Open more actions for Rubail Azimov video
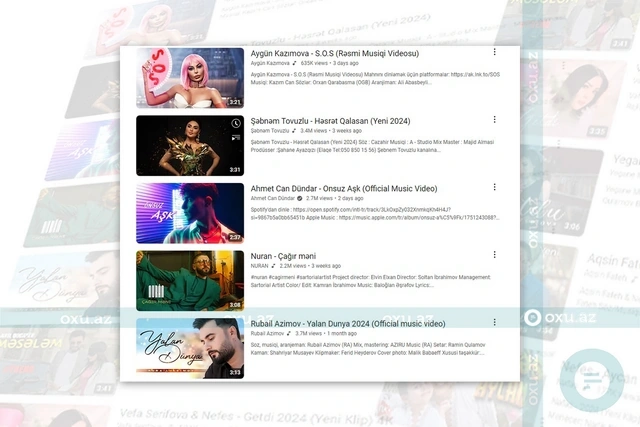Screen dimensions: 640x427 pyautogui.click(x=494, y=323)
